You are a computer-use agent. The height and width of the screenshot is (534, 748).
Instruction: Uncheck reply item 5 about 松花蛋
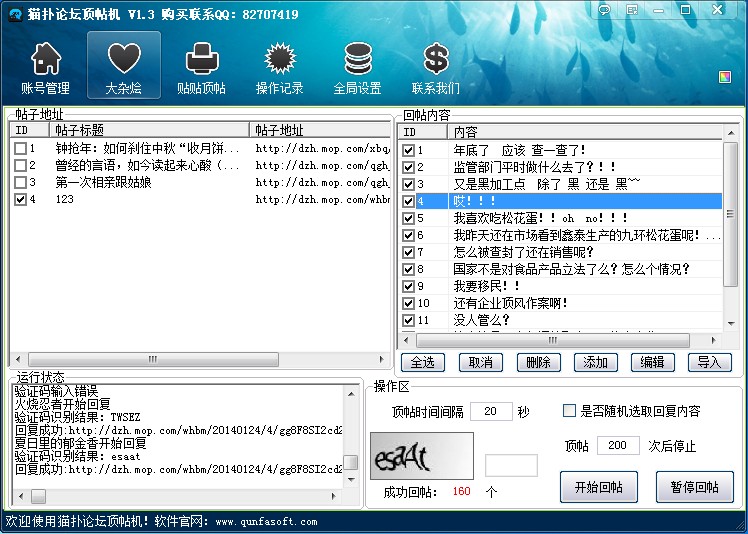tap(408, 218)
